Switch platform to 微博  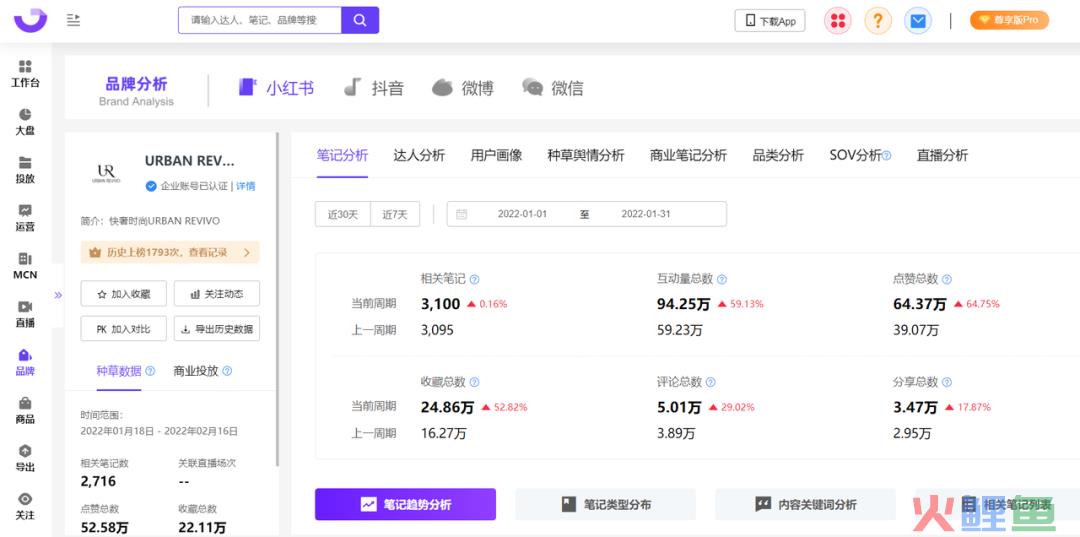tap(463, 88)
